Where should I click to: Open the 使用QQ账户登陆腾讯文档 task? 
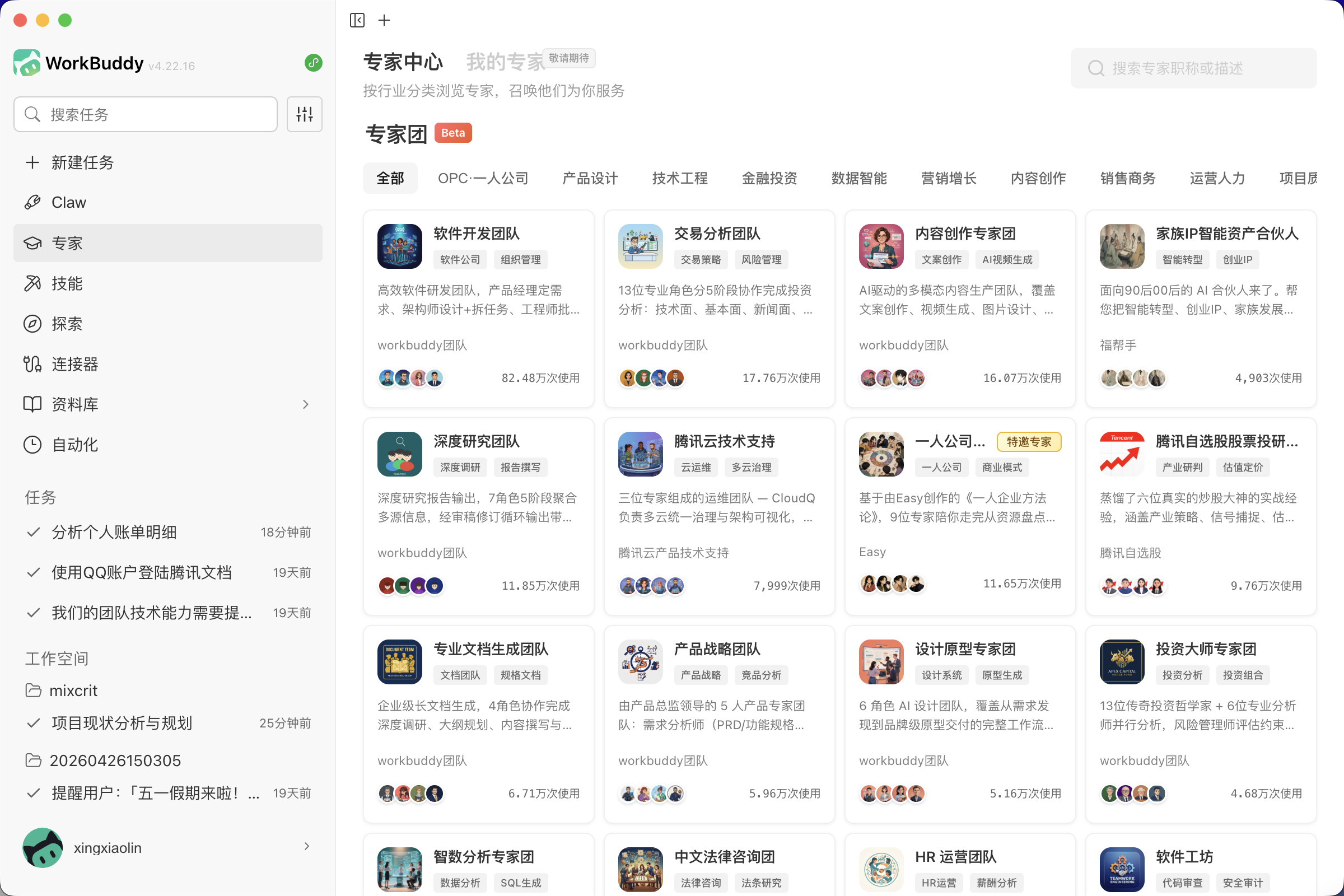pos(168,572)
